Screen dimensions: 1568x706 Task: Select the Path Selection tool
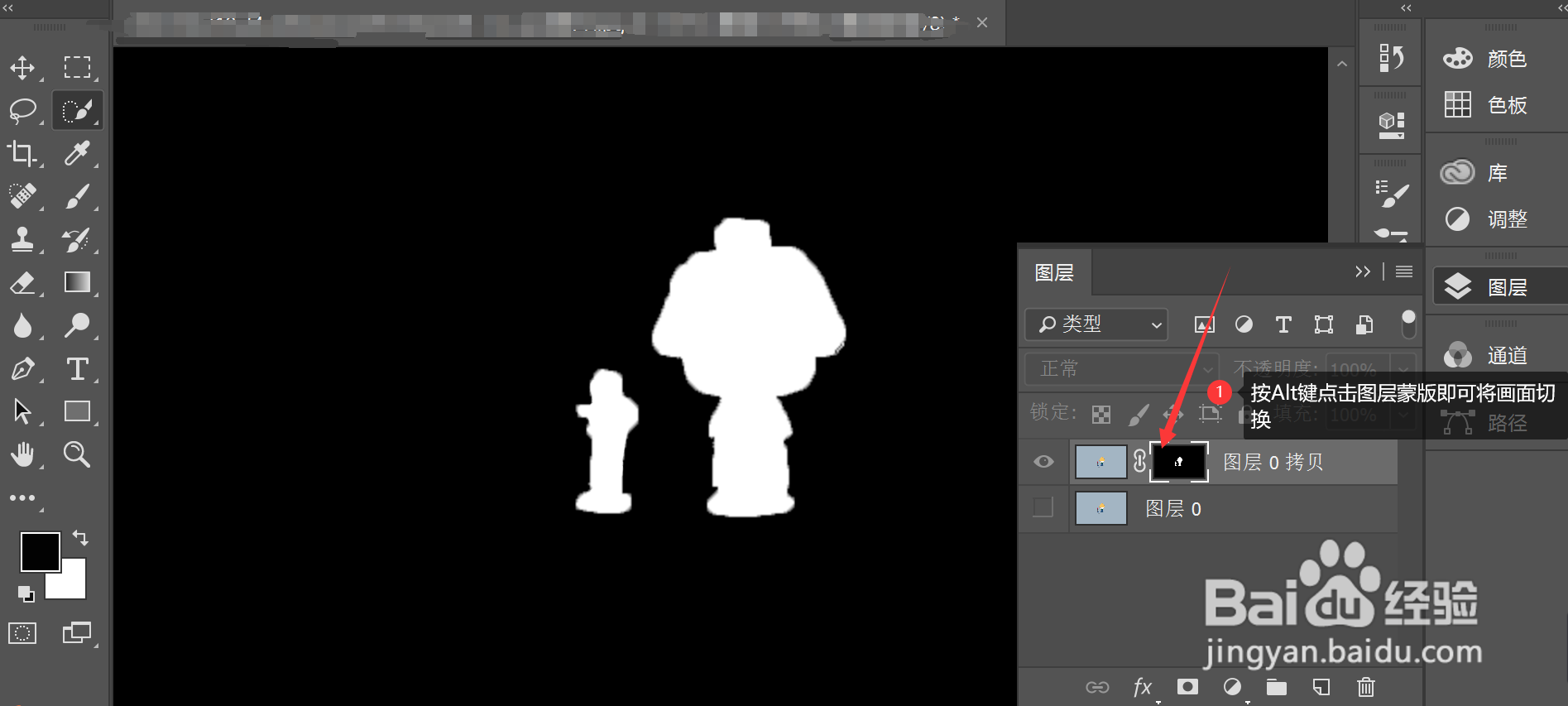click(x=22, y=411)
